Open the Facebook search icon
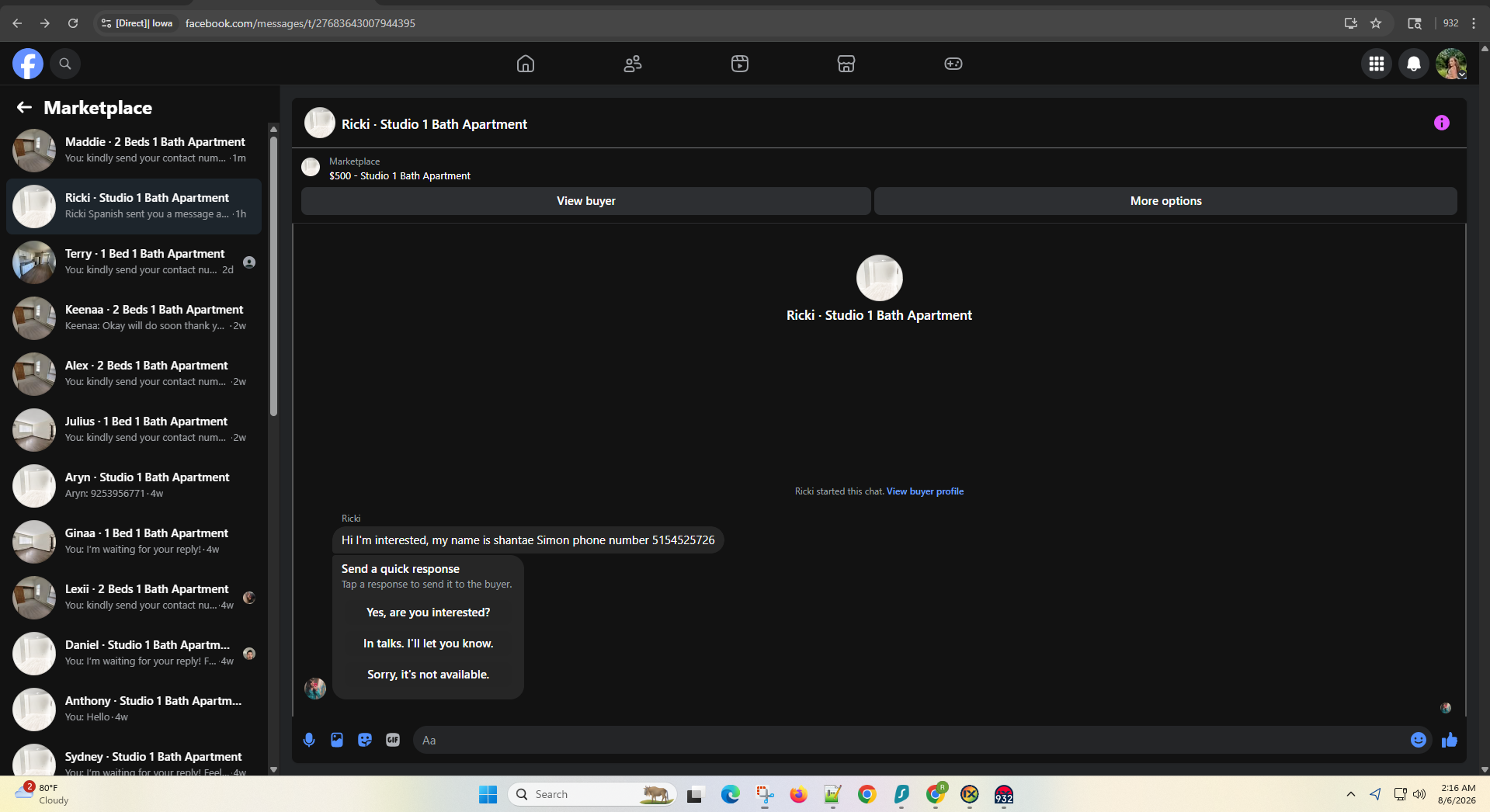Image resolution: width=1490 pixels, height=812 pixels. pos(65,64)
